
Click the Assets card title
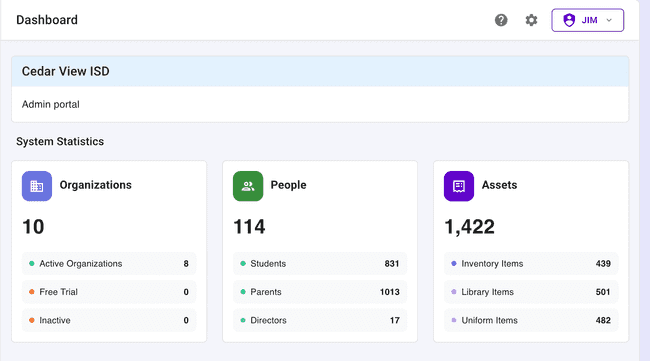tap(500, 185)
